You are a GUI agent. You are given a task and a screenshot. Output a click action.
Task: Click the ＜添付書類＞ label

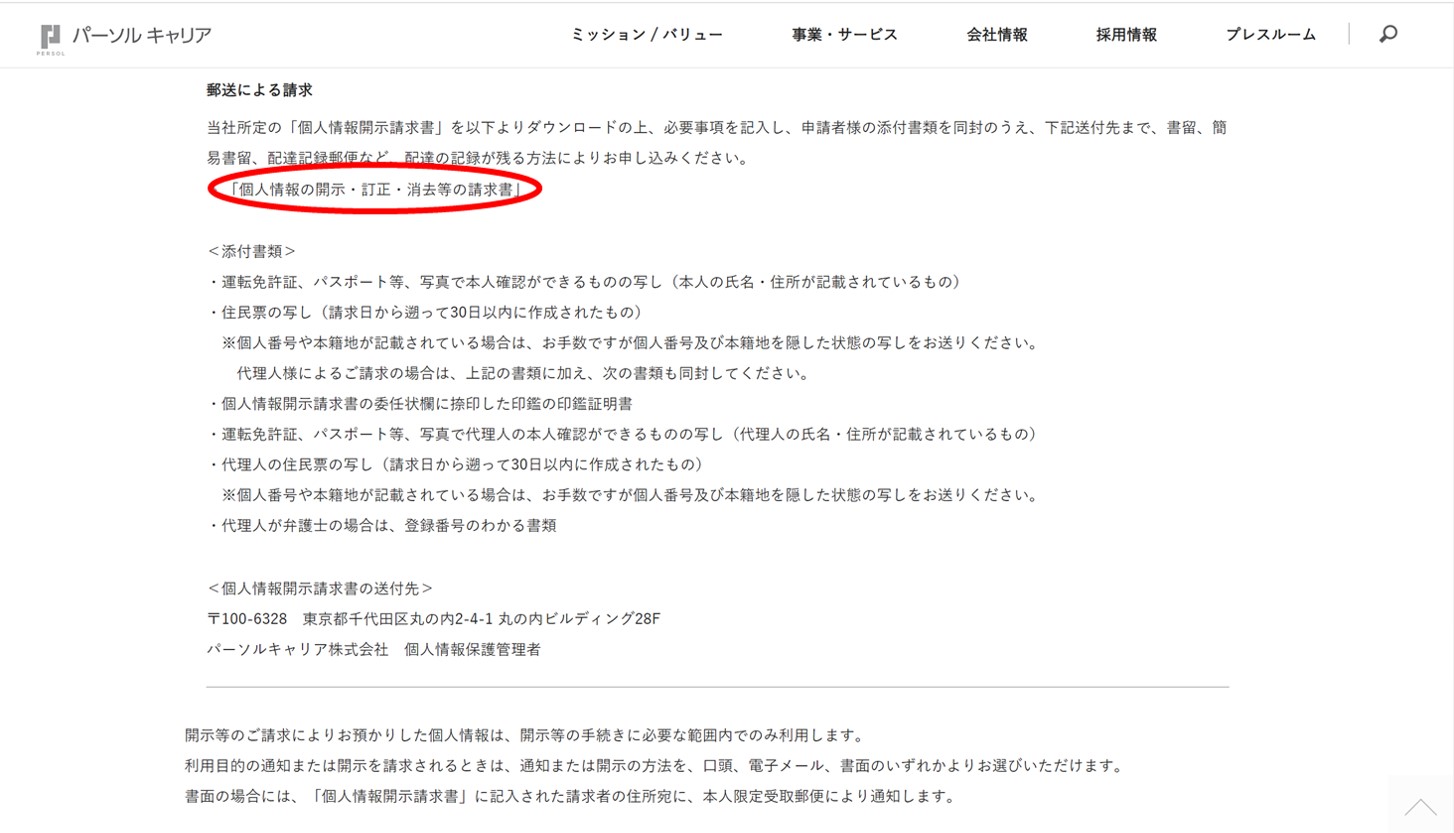pyautogui.click(x=252, y=251)
